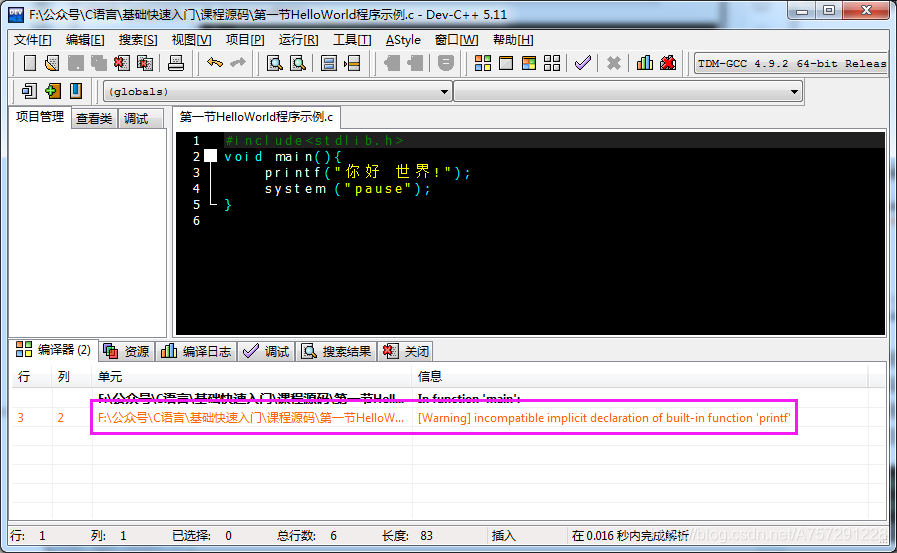Click the Print icon

(176, 63)
